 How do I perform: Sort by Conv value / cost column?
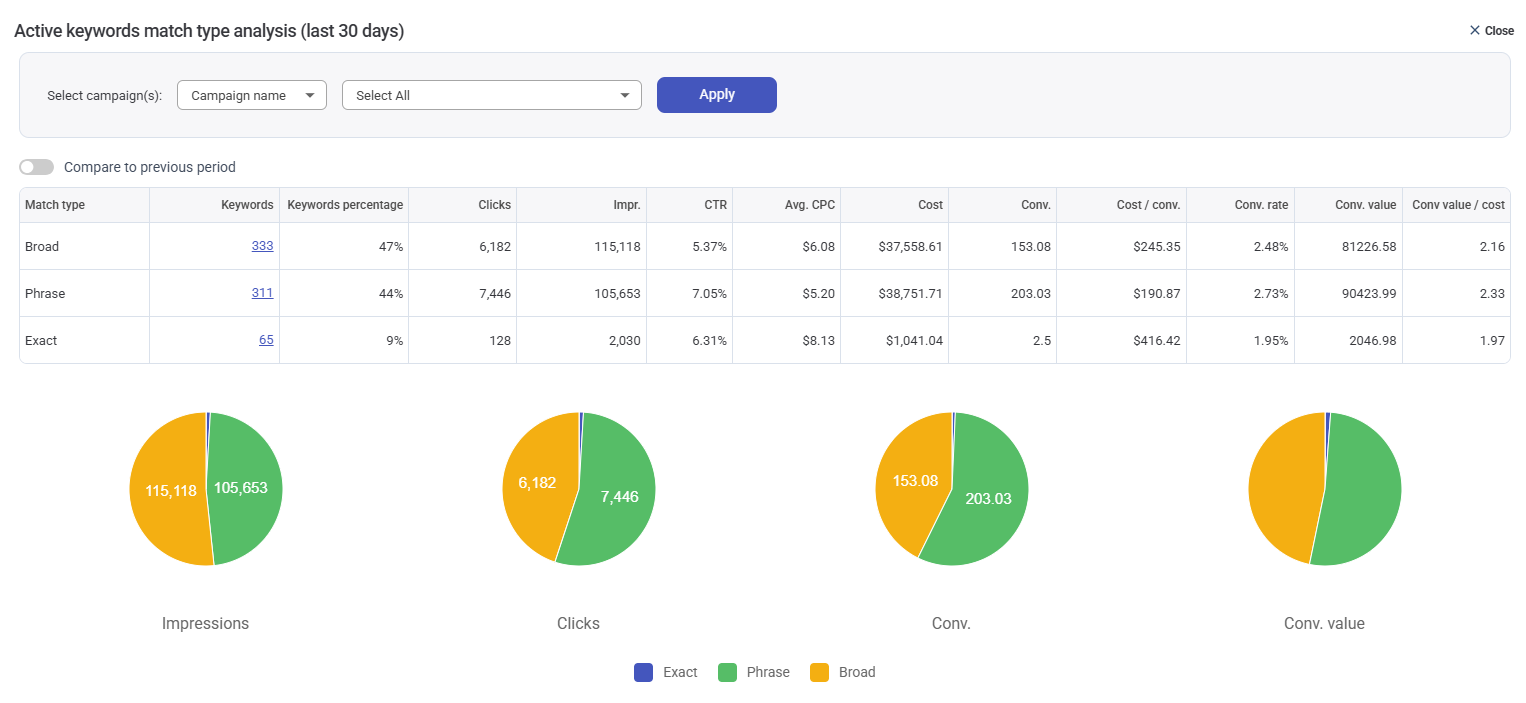tap(1458, 205)
